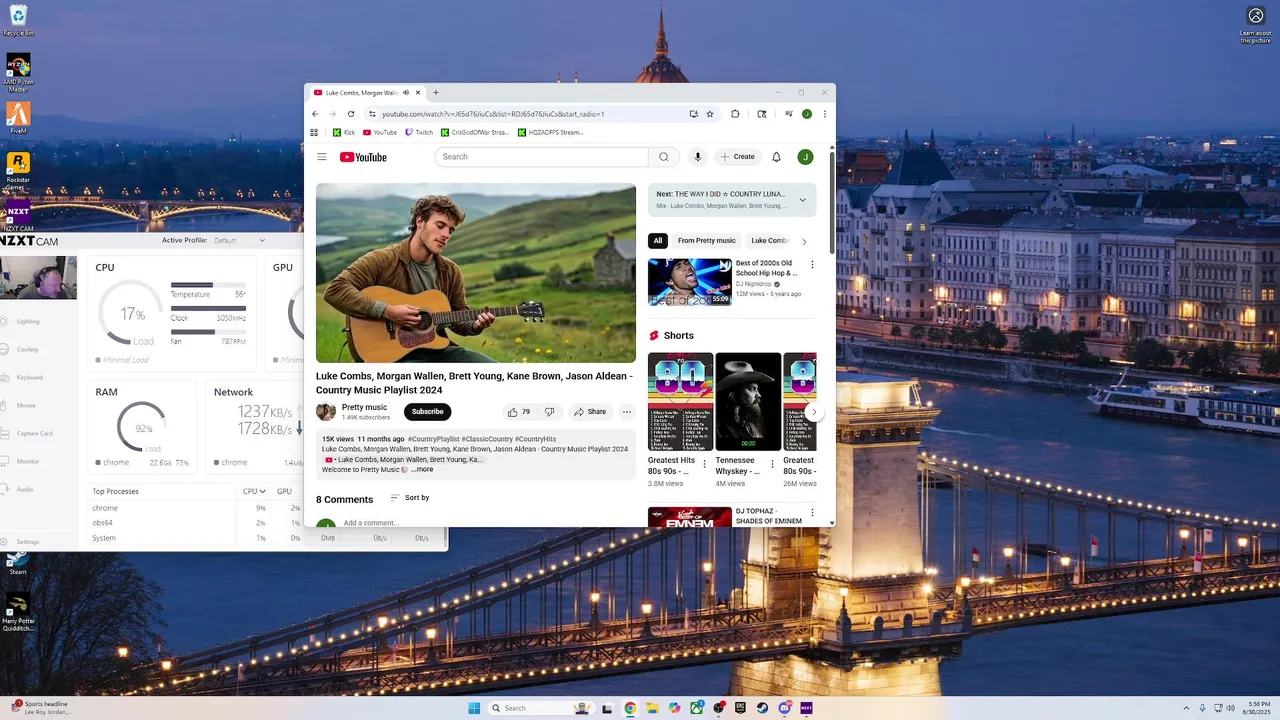The image size is (1280, 720).
Task: Open options for Best of 2000s video
Action: coord(812,265)
